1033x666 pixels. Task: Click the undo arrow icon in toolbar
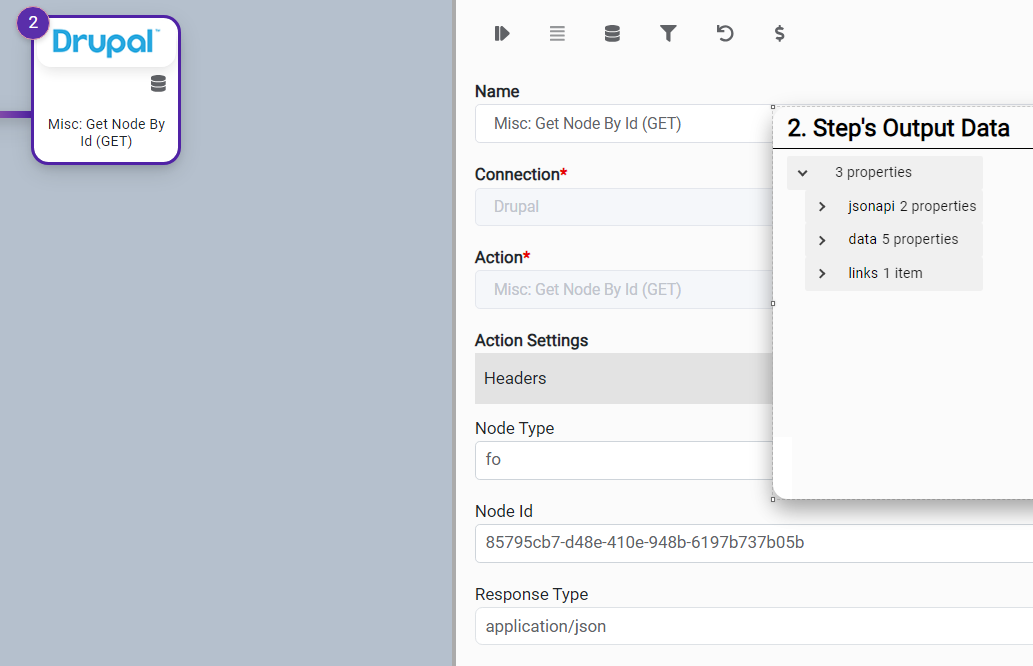coord(725,34)
